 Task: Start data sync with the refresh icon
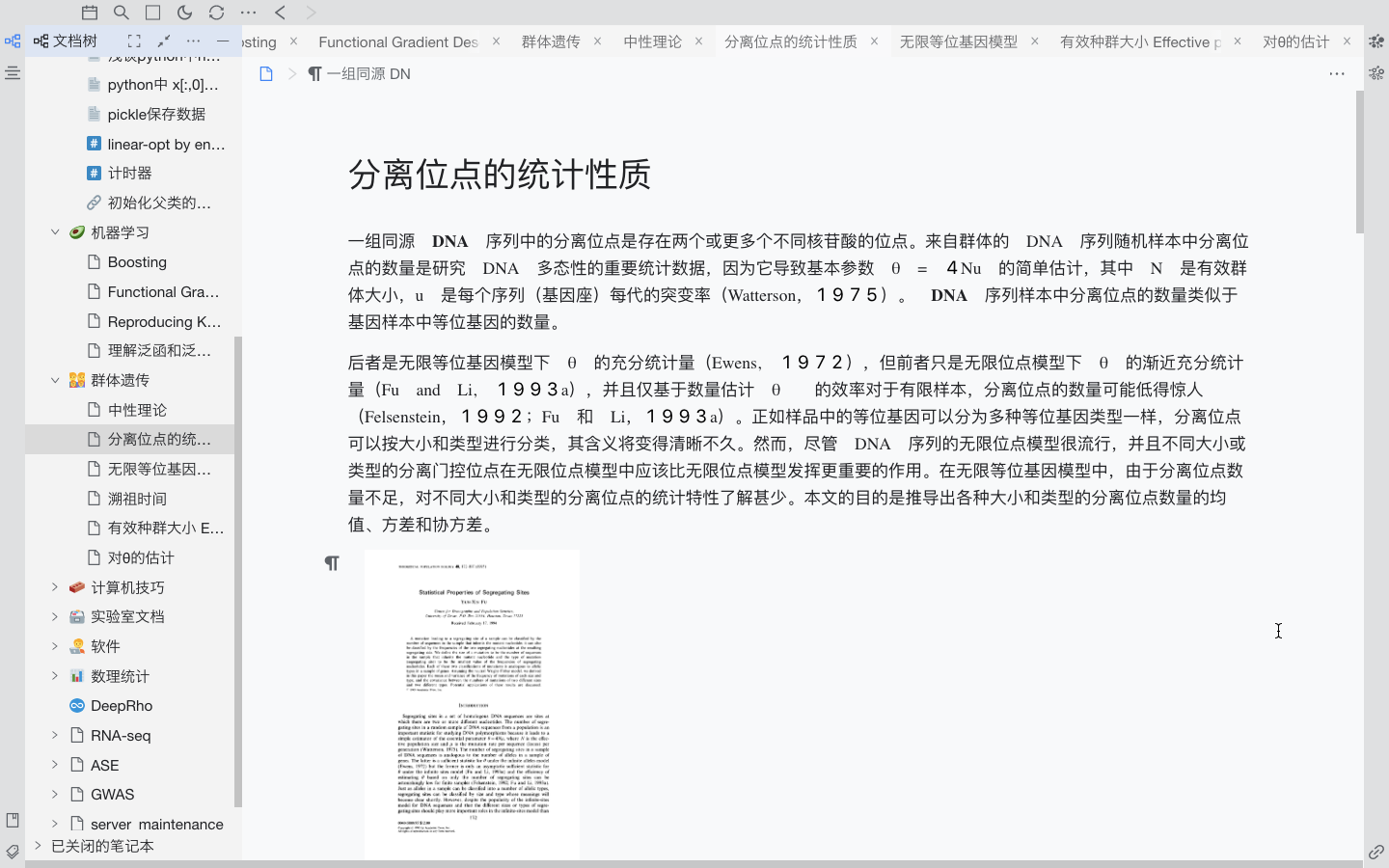click(216, 14)
